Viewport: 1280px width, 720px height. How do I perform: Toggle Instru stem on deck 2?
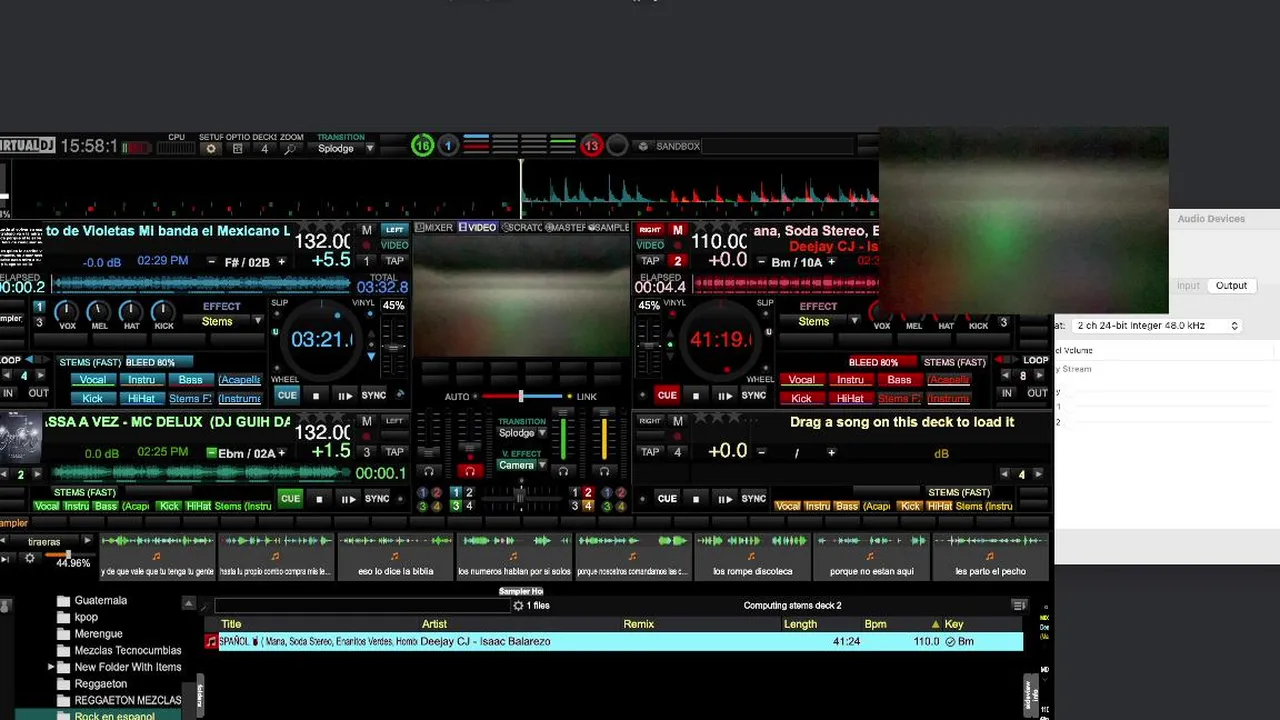coord(850,380)
